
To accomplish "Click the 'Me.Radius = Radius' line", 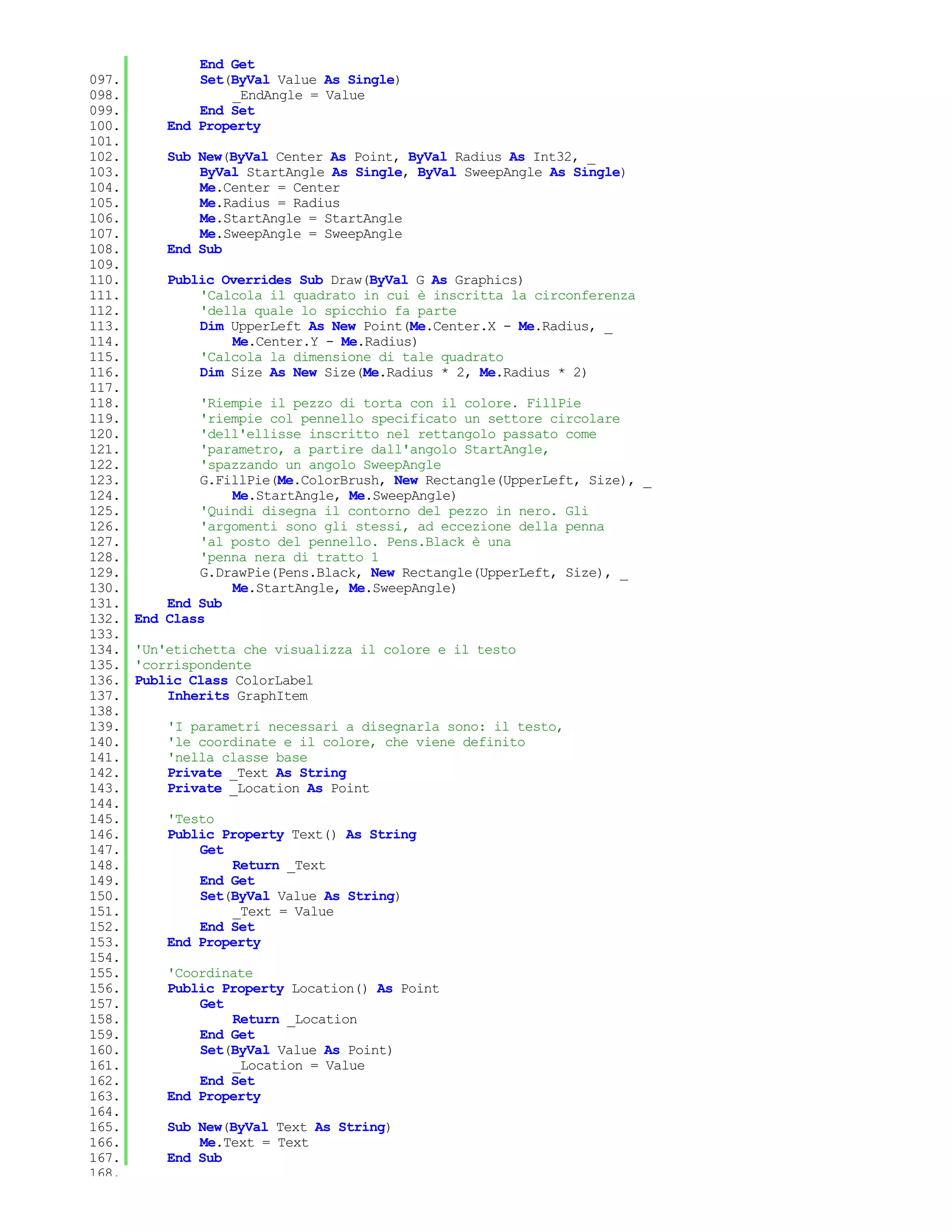I will coord(270,203).
